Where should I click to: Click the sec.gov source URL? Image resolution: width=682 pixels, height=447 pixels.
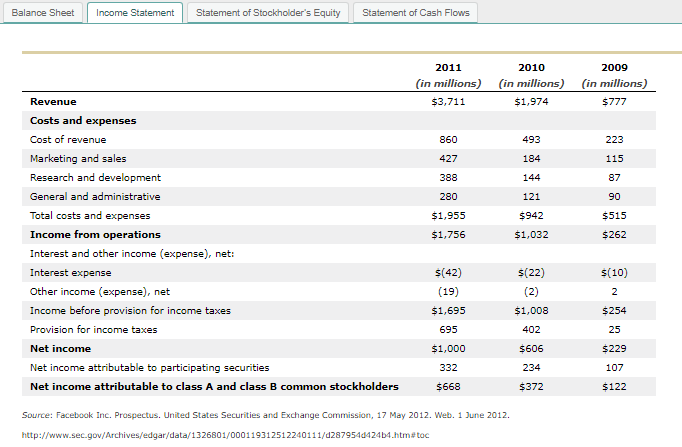[225, 435]
